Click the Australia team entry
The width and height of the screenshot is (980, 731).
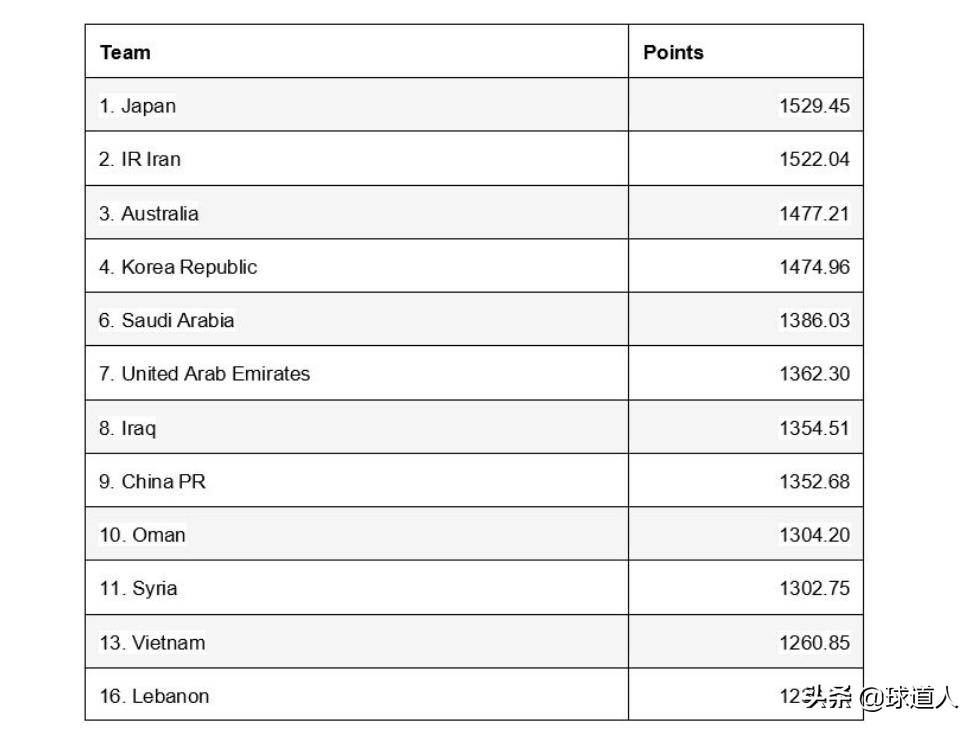pyautogui.click(x=149, y=213)
